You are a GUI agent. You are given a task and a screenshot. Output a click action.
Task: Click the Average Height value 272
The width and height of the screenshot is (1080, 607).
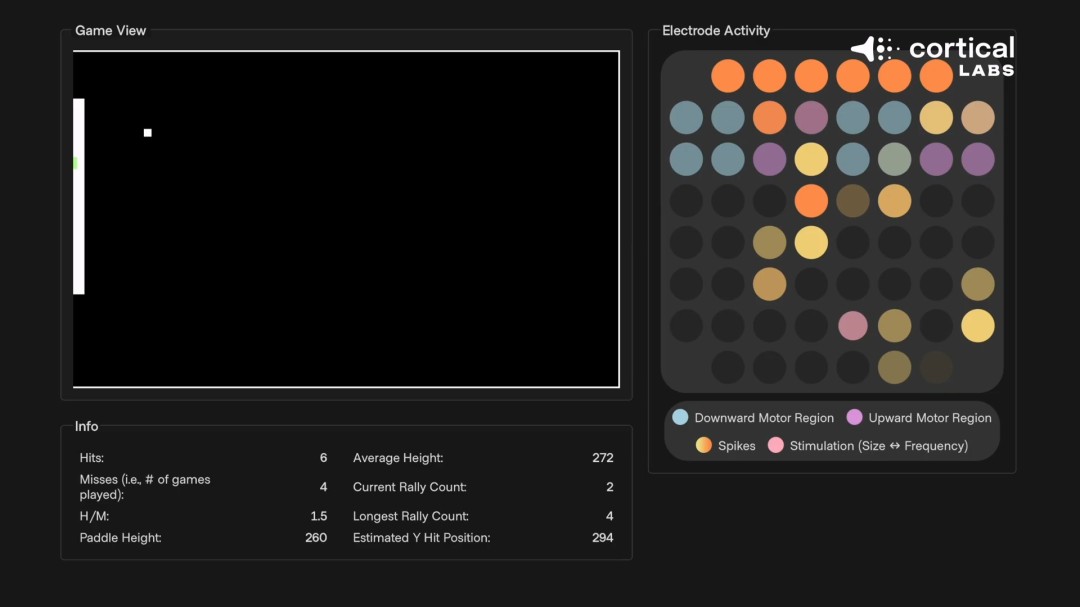602,458
